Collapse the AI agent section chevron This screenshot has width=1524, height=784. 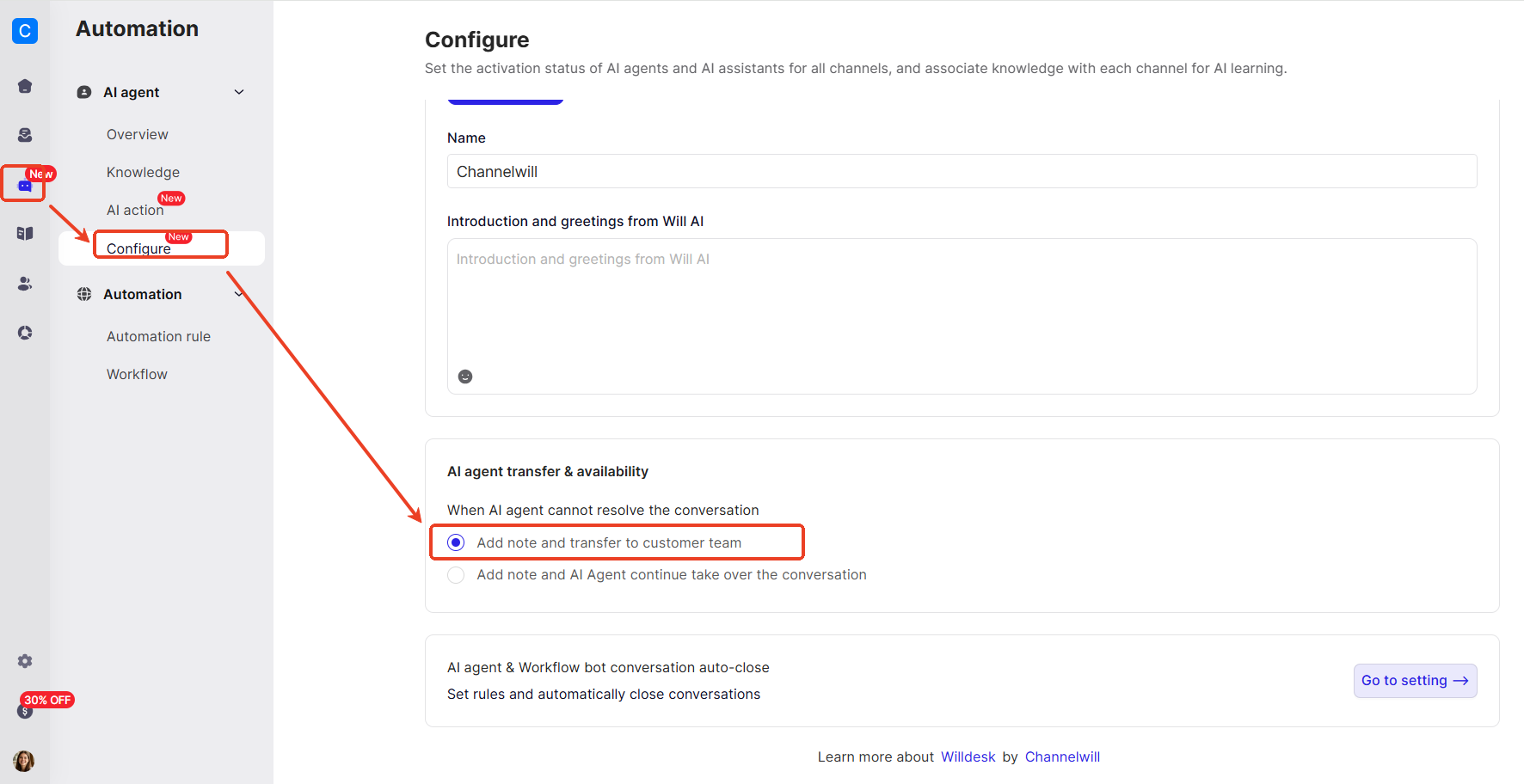pos(239,92)
